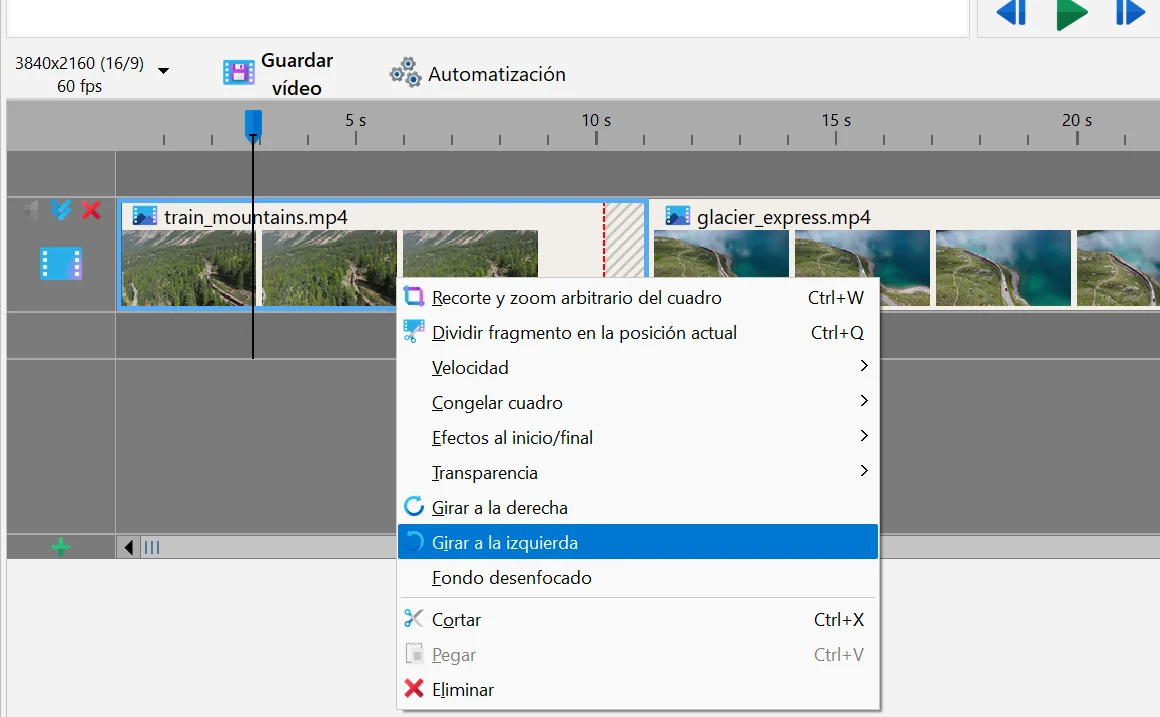
Task: Click Guardar vídeo button
Action: click(x=278, y=74)
